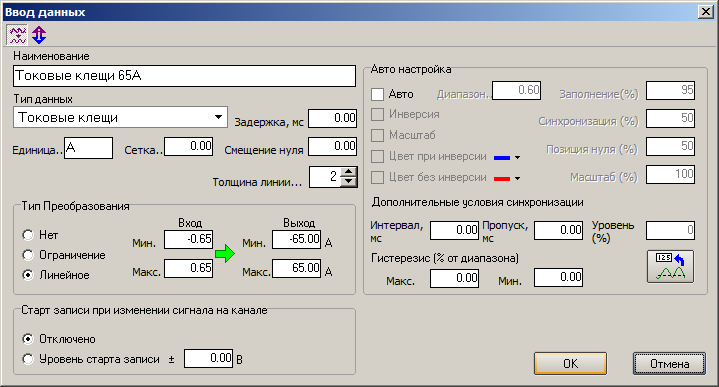719x387 pixels.
Task: Click the Выход Мин. field -65.00
Action: point(296,239)
